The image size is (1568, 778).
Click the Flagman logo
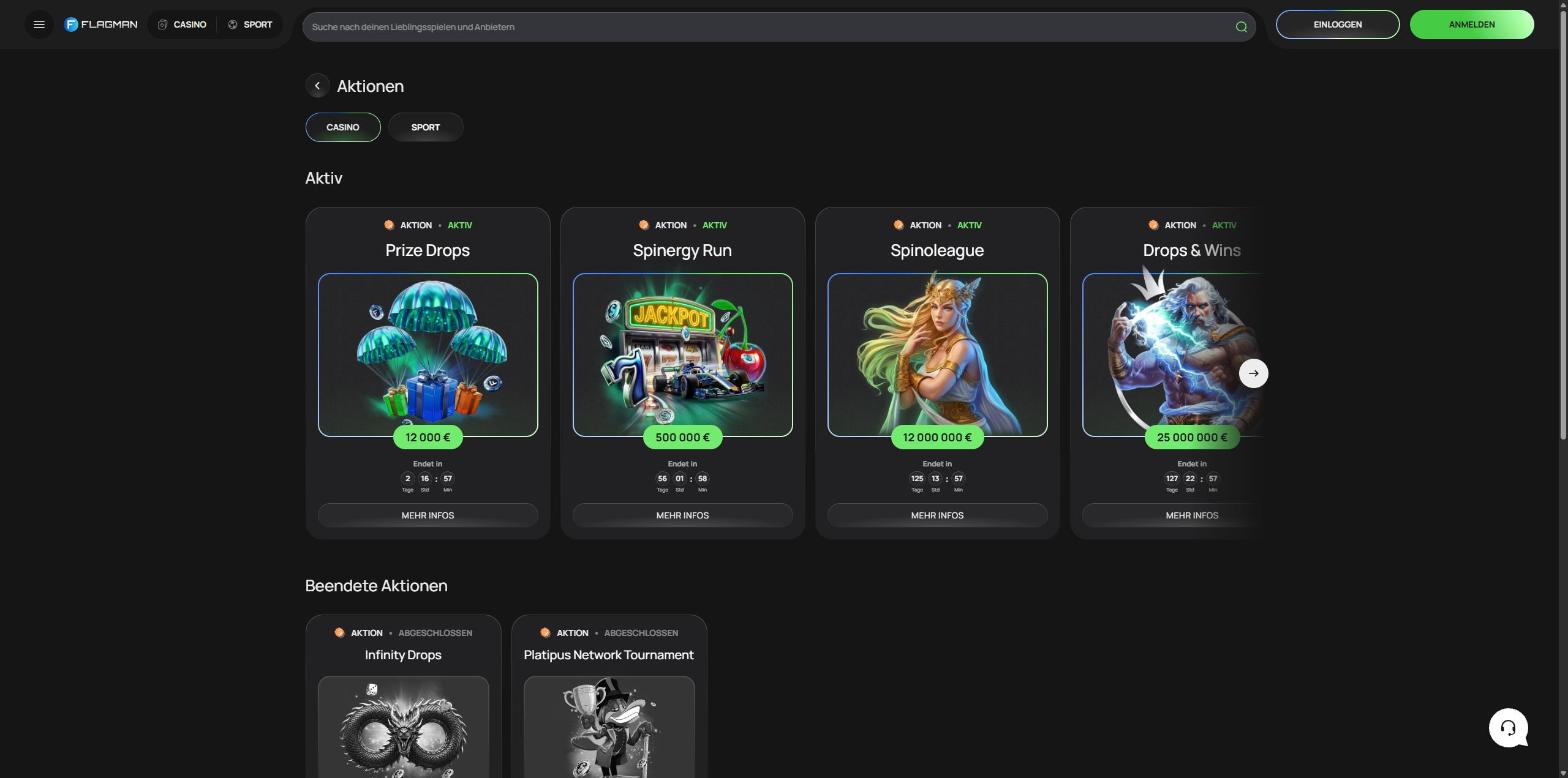[x=101, y=25]
